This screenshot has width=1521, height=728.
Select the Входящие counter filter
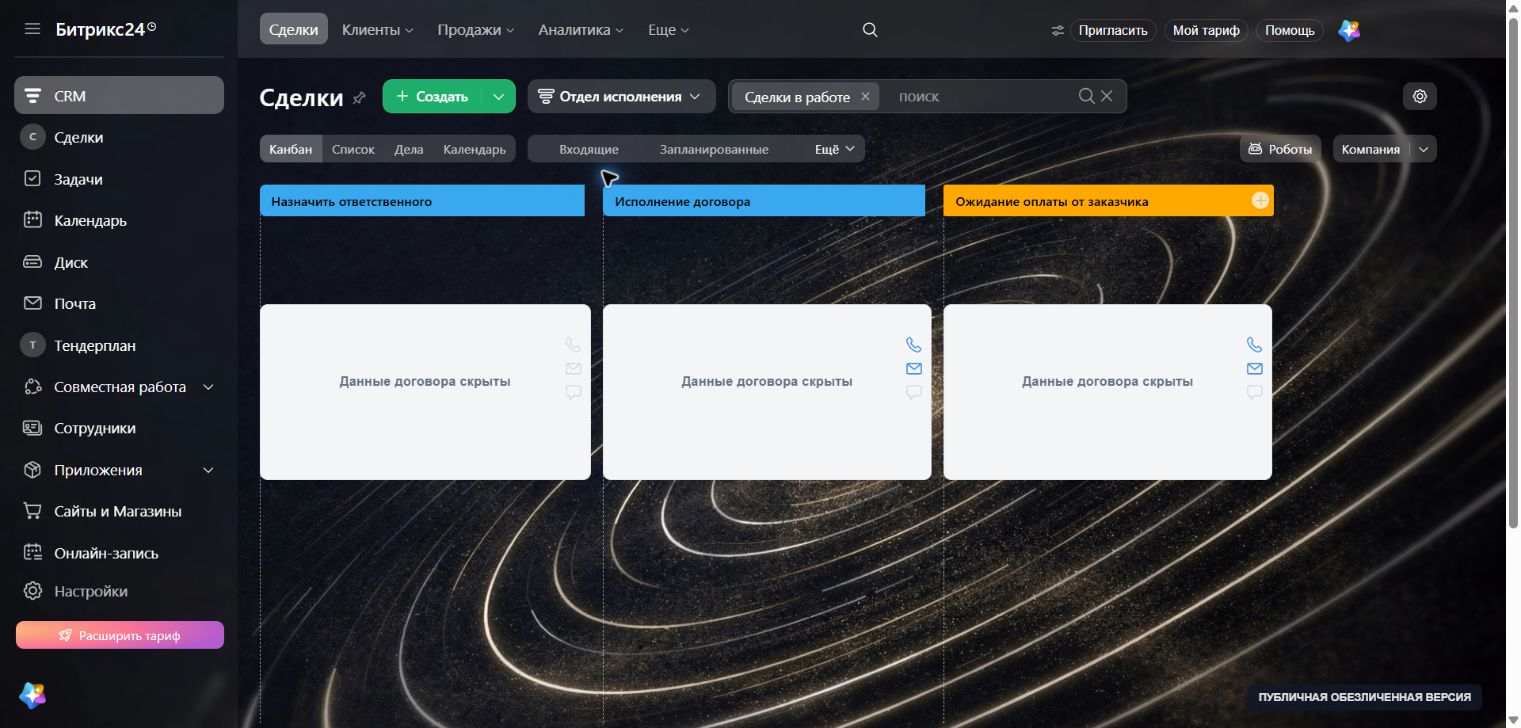[589, 149]
